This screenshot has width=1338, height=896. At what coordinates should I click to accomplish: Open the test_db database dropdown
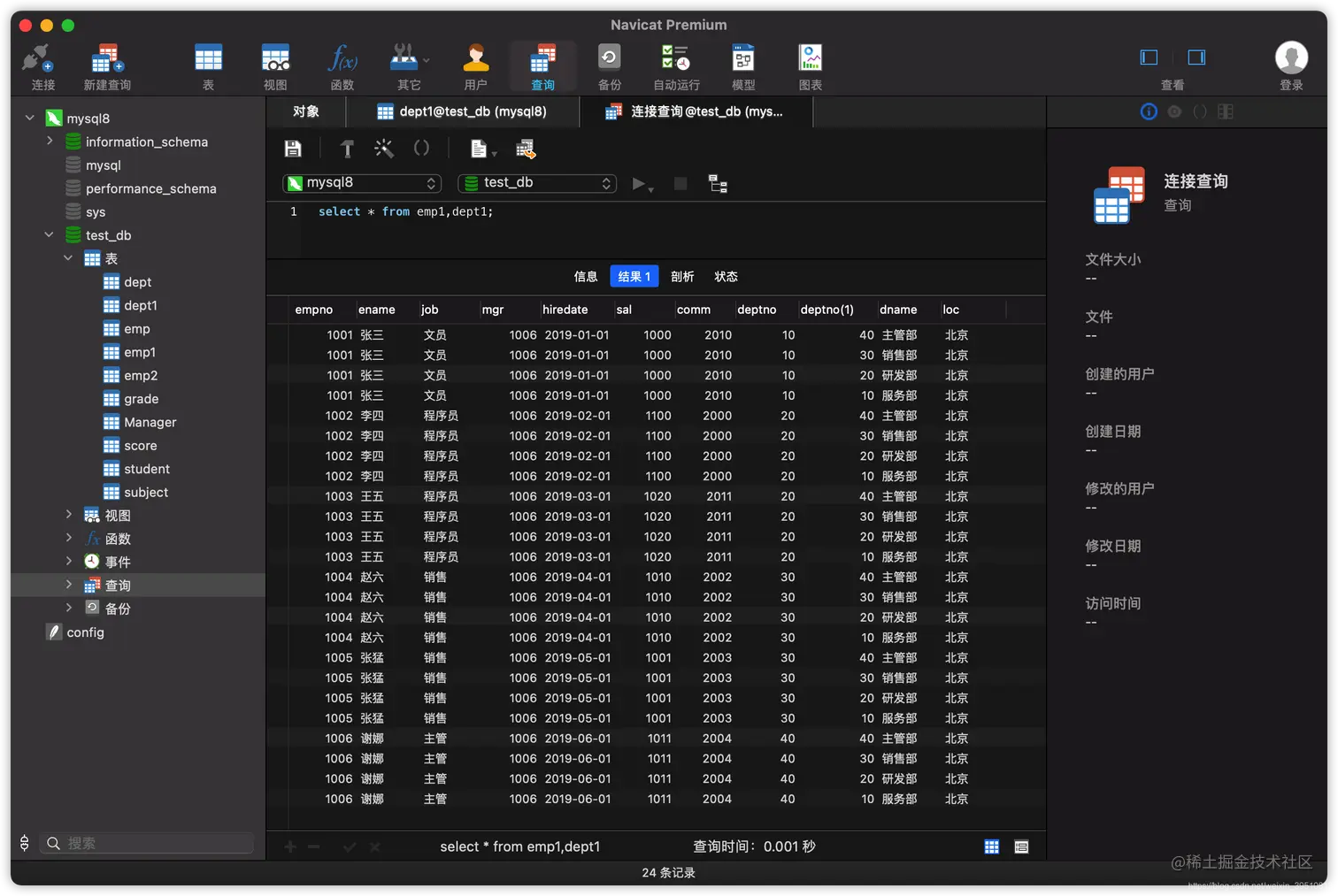pyautogui.click(x=537, y=183)
